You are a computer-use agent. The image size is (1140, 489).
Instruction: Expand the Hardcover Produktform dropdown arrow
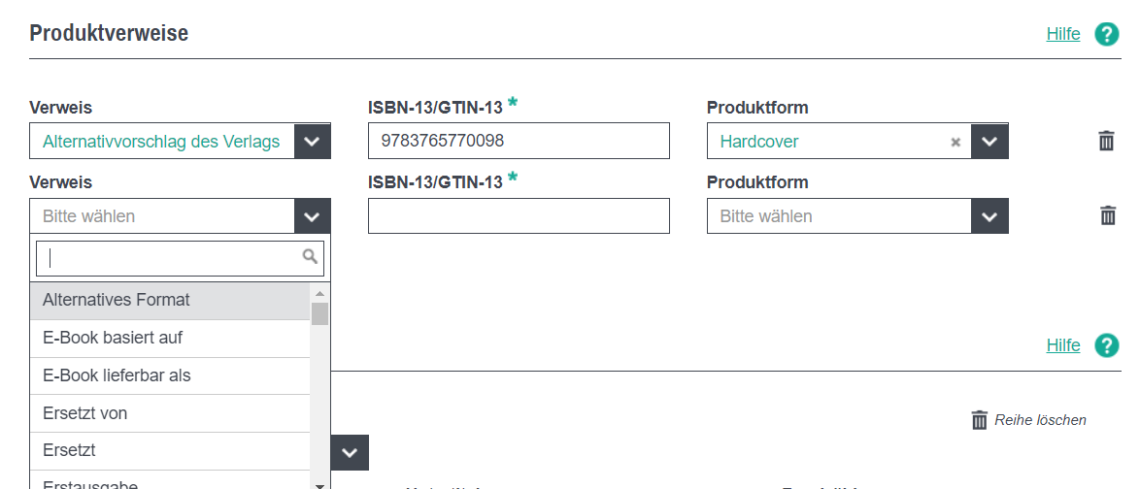click(989, 141)
